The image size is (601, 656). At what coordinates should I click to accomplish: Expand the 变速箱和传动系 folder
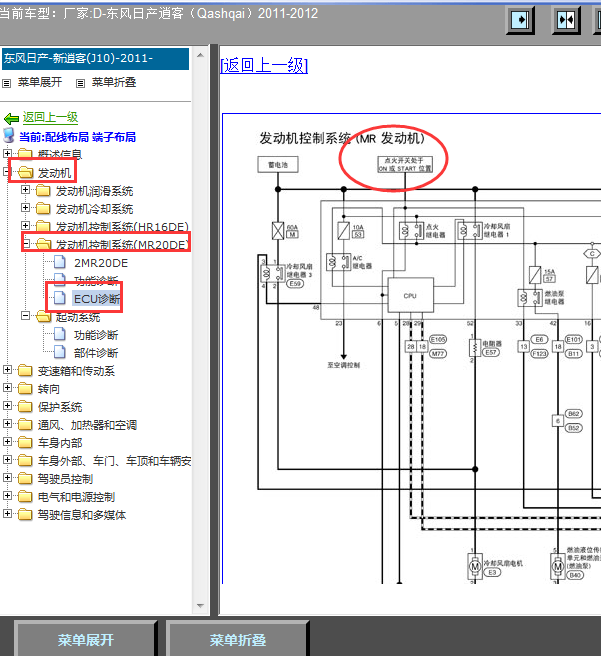[7, 369]
